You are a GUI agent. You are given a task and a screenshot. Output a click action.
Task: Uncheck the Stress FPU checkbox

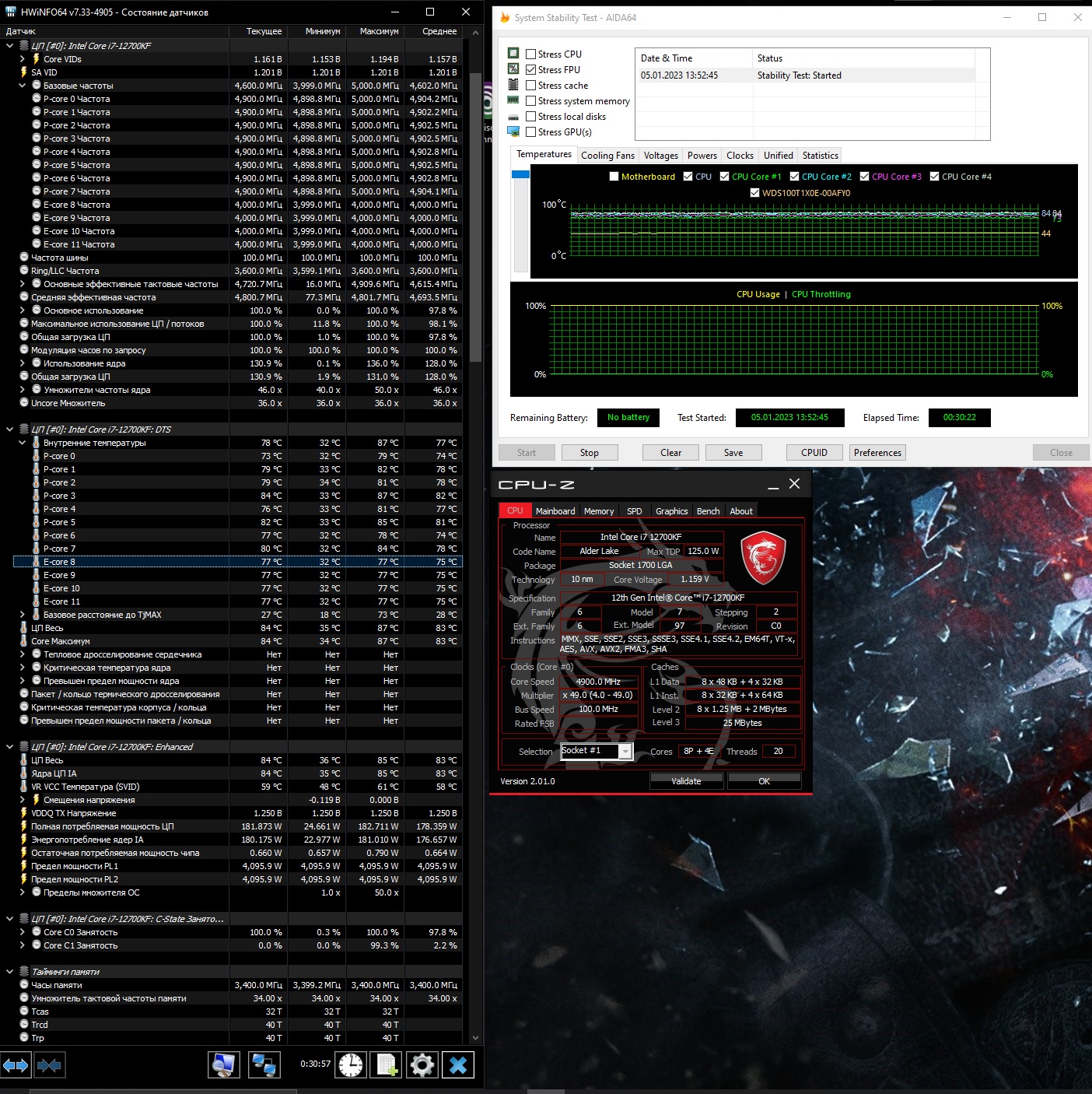530,70
